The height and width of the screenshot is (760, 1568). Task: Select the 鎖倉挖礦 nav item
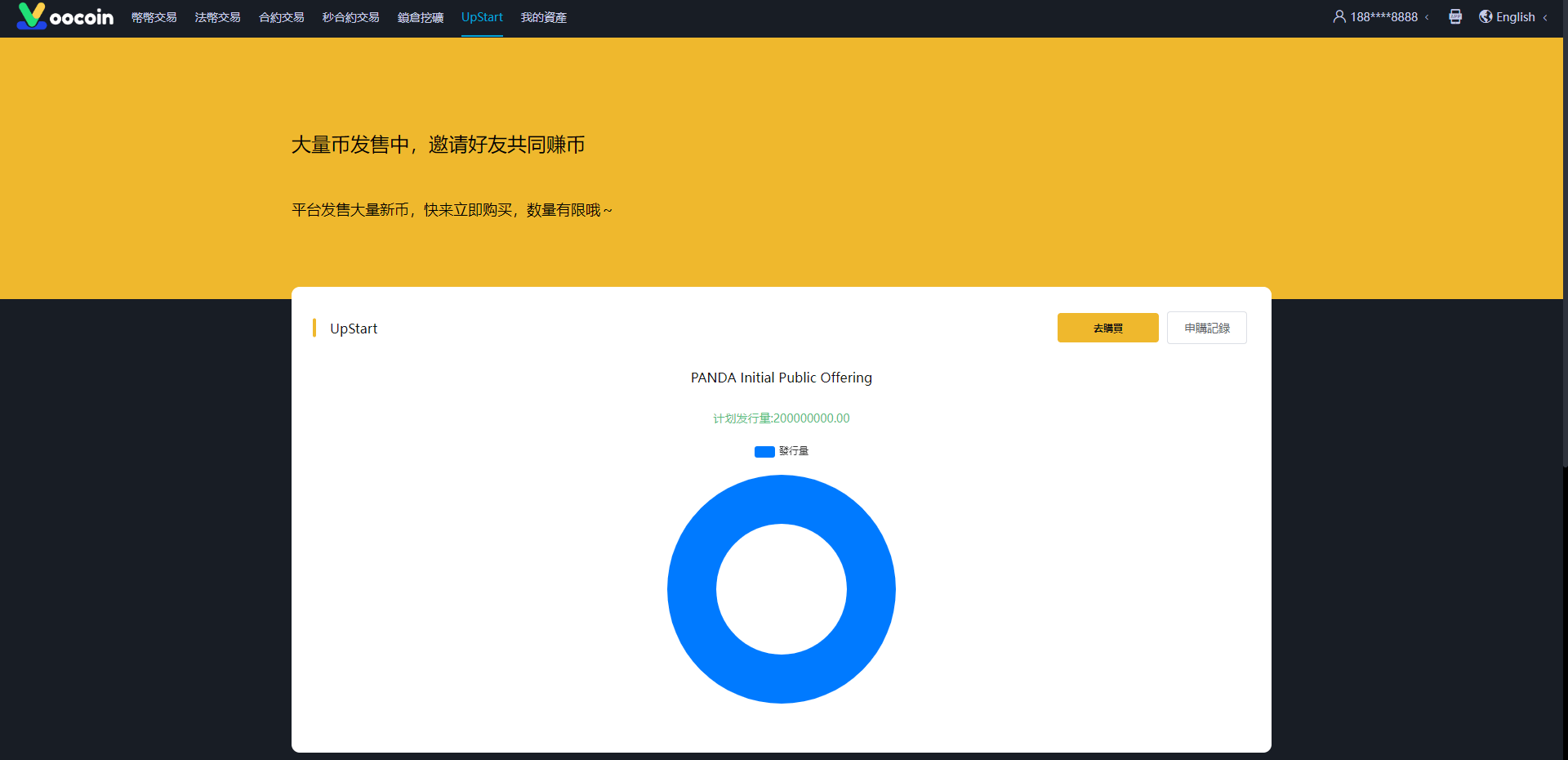(x=420, y=17)
